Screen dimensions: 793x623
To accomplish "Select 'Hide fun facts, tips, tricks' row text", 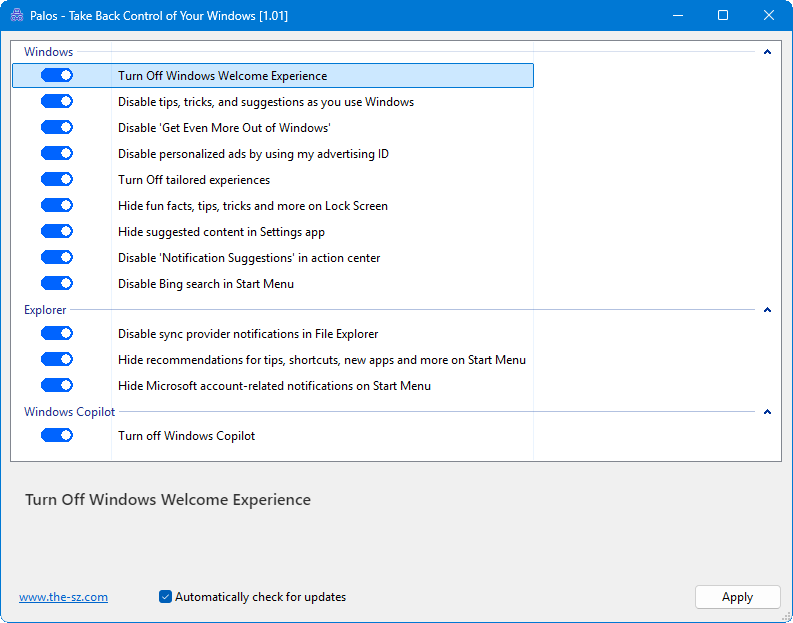I will [253, 206].
